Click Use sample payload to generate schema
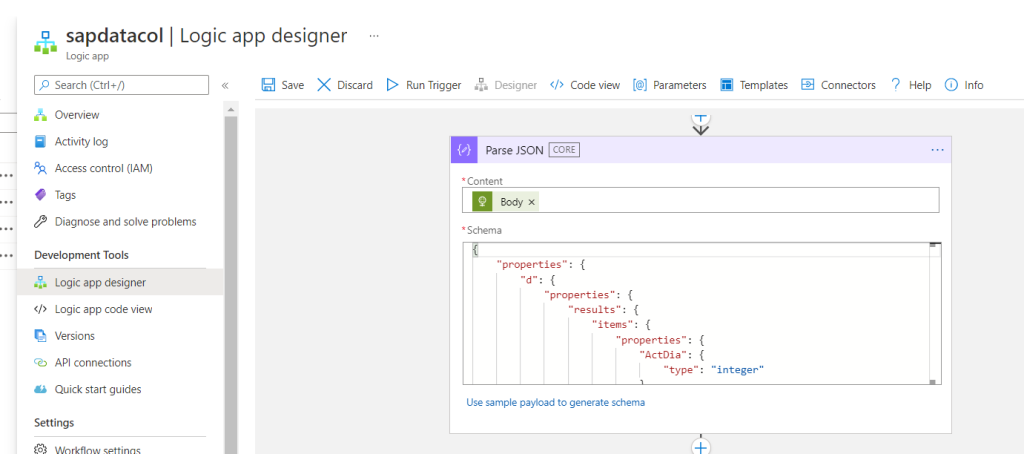Image resolution: width=1024 pixels, height=454 pixels. click(555, 402)
